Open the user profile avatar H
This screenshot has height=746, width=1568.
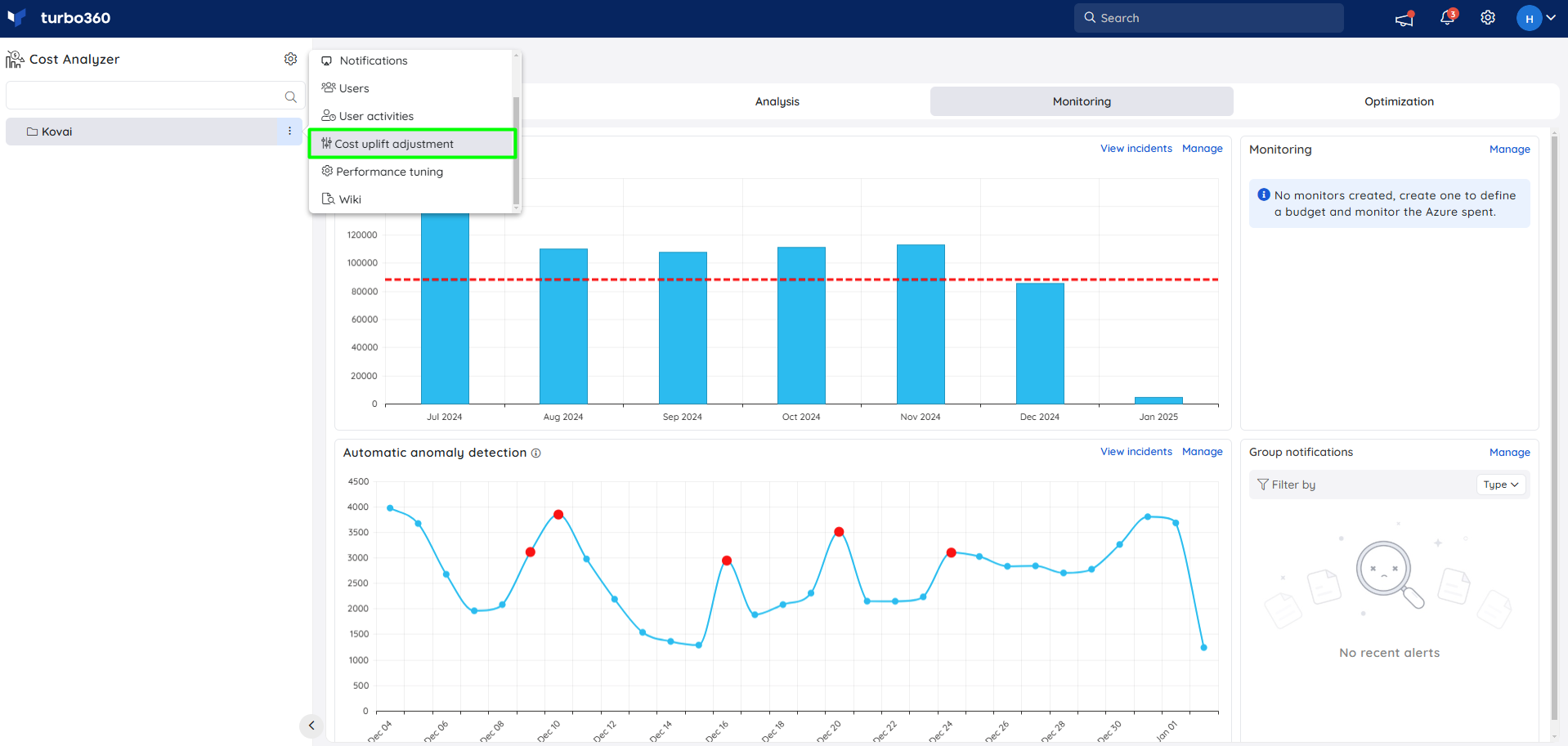tap(1529, 18)
